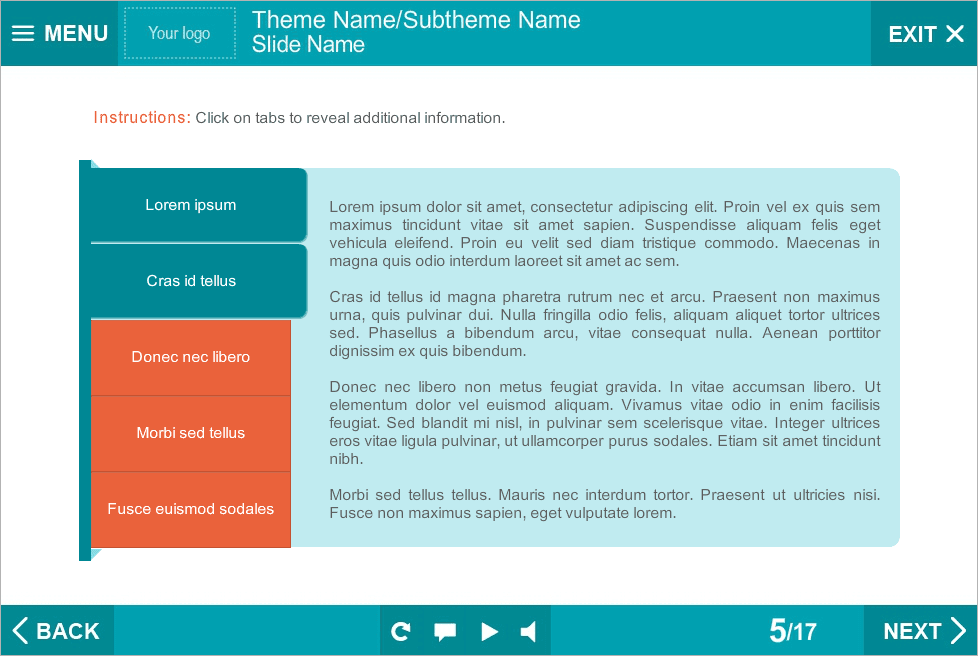Screen dimensions: 978x656
Task: Click the EXIT X button
Action: (x=926, y=34)
